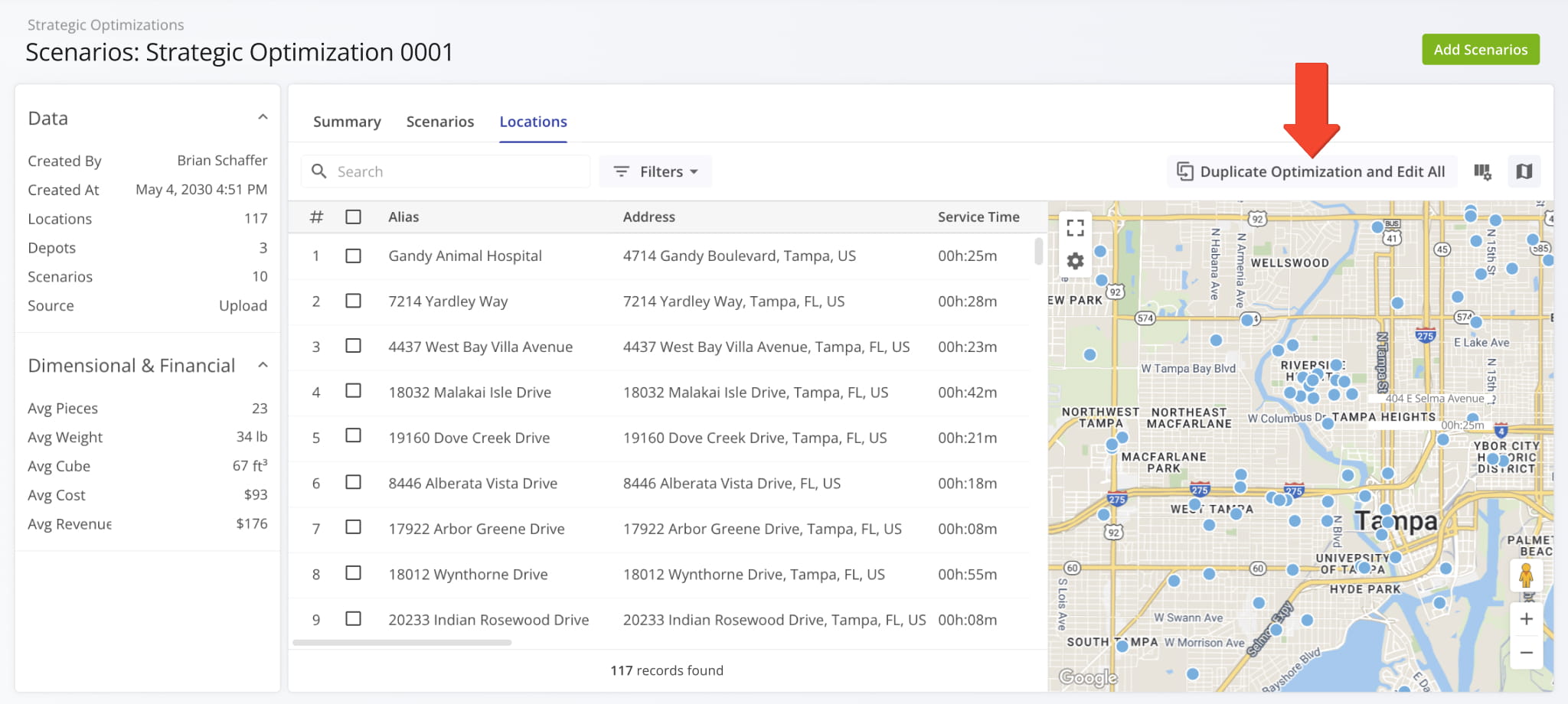Collapse the Dimensional & Financial section
Screen dimensions: 1568x704
(263, 365)
